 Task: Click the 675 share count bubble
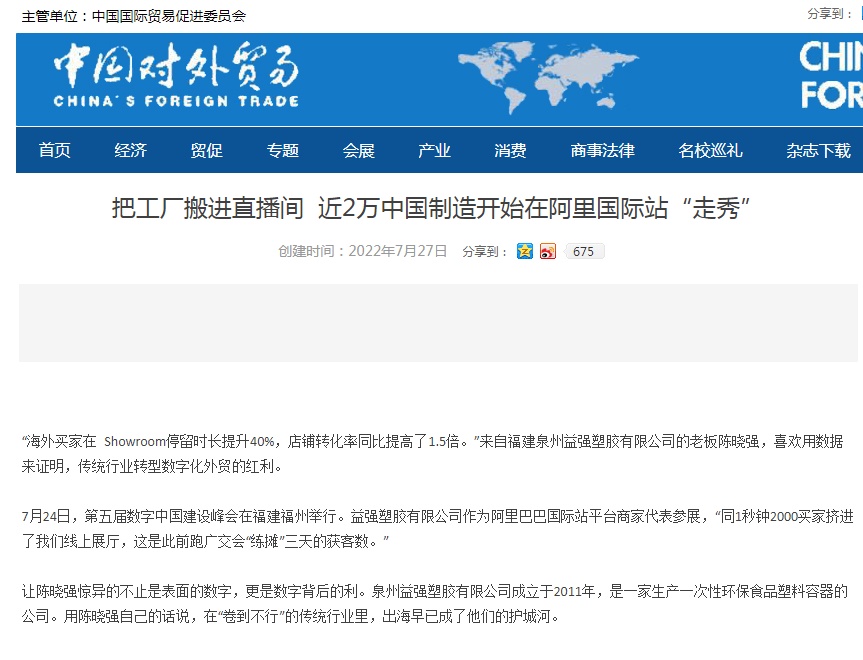coord(584,252)
